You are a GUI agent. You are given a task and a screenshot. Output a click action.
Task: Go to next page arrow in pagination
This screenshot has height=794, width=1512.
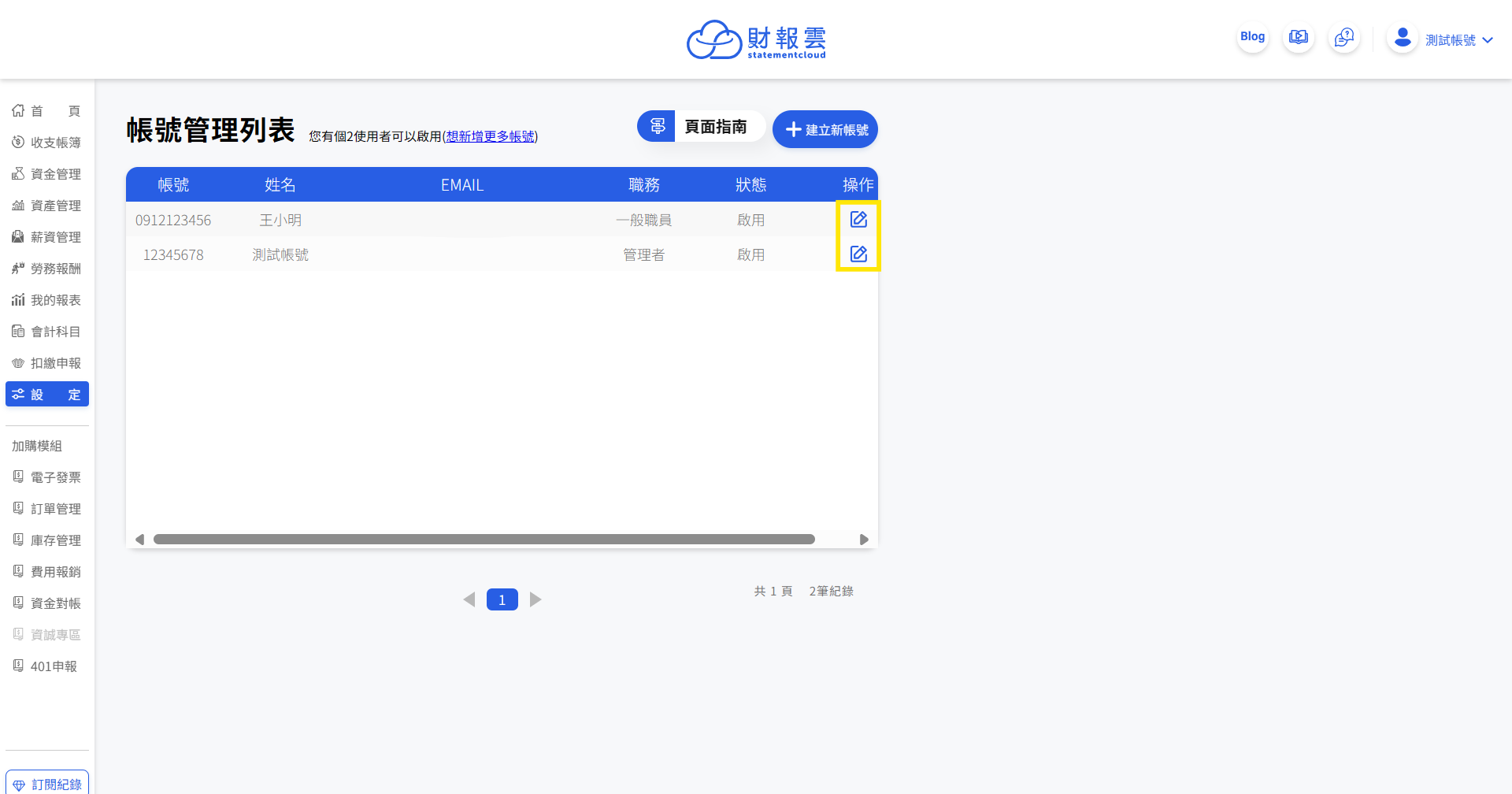tap(535, 599)
